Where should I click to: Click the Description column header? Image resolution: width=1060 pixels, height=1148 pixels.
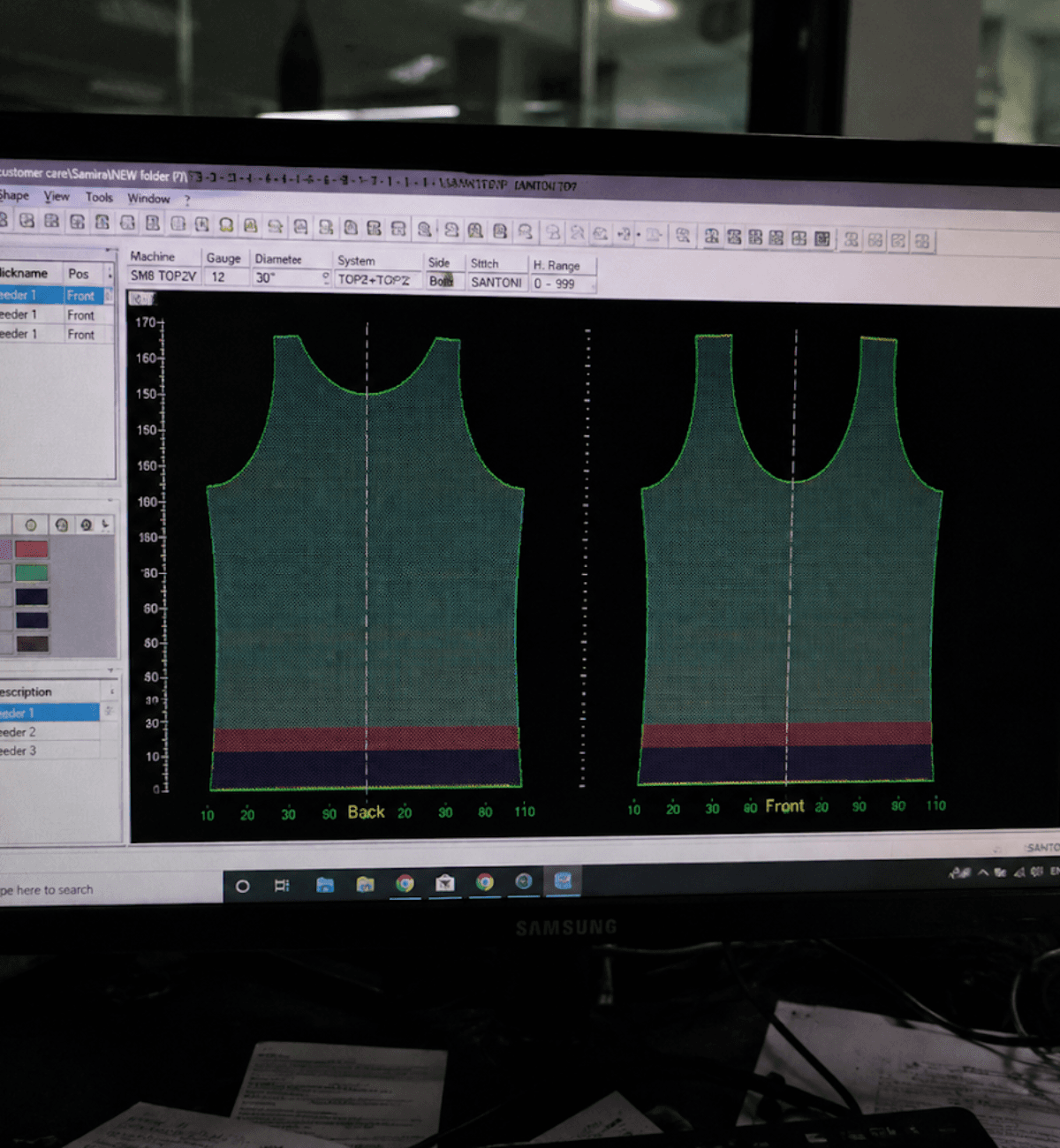50,691
